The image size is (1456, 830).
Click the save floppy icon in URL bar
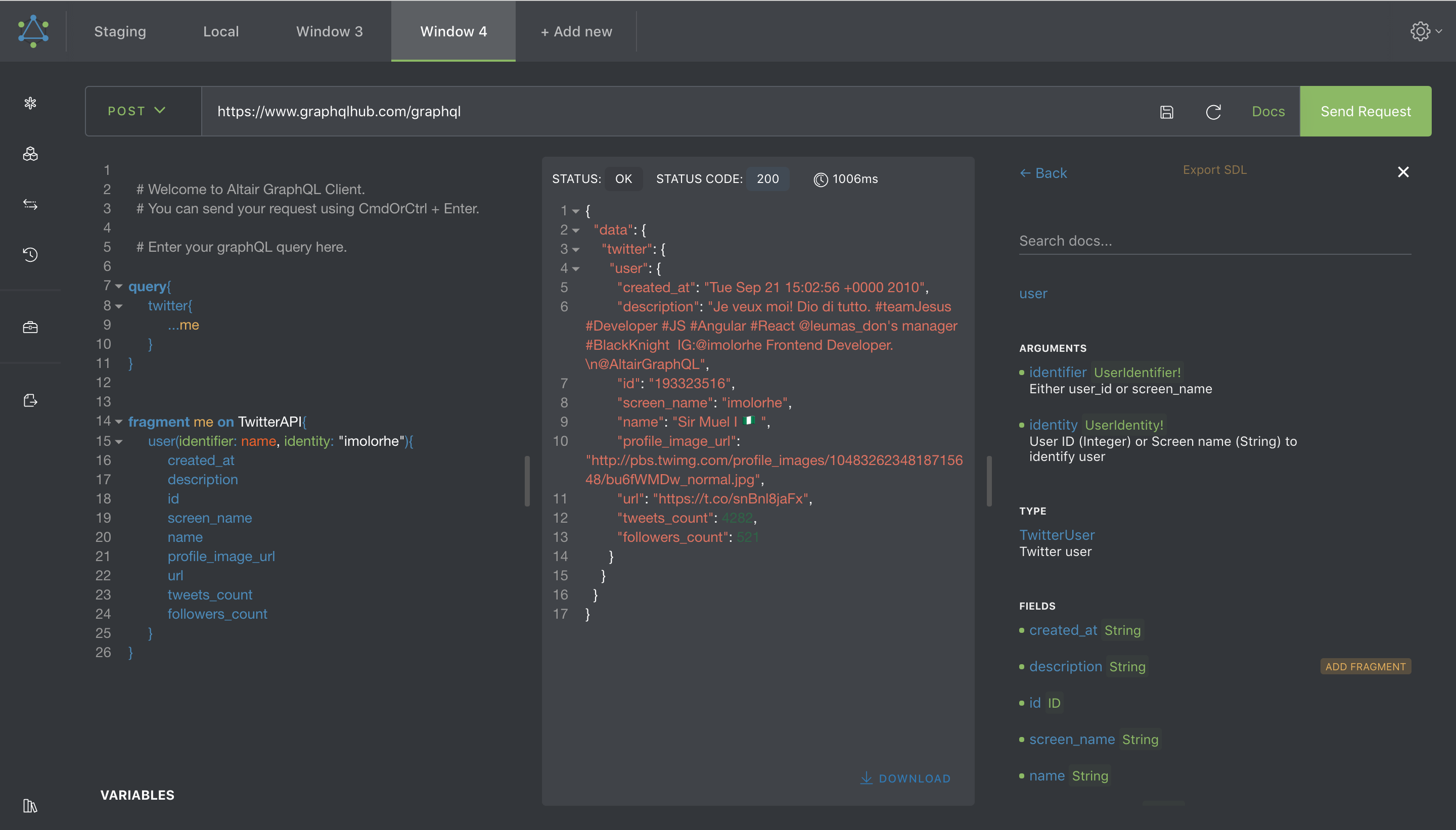[1166, 112]
